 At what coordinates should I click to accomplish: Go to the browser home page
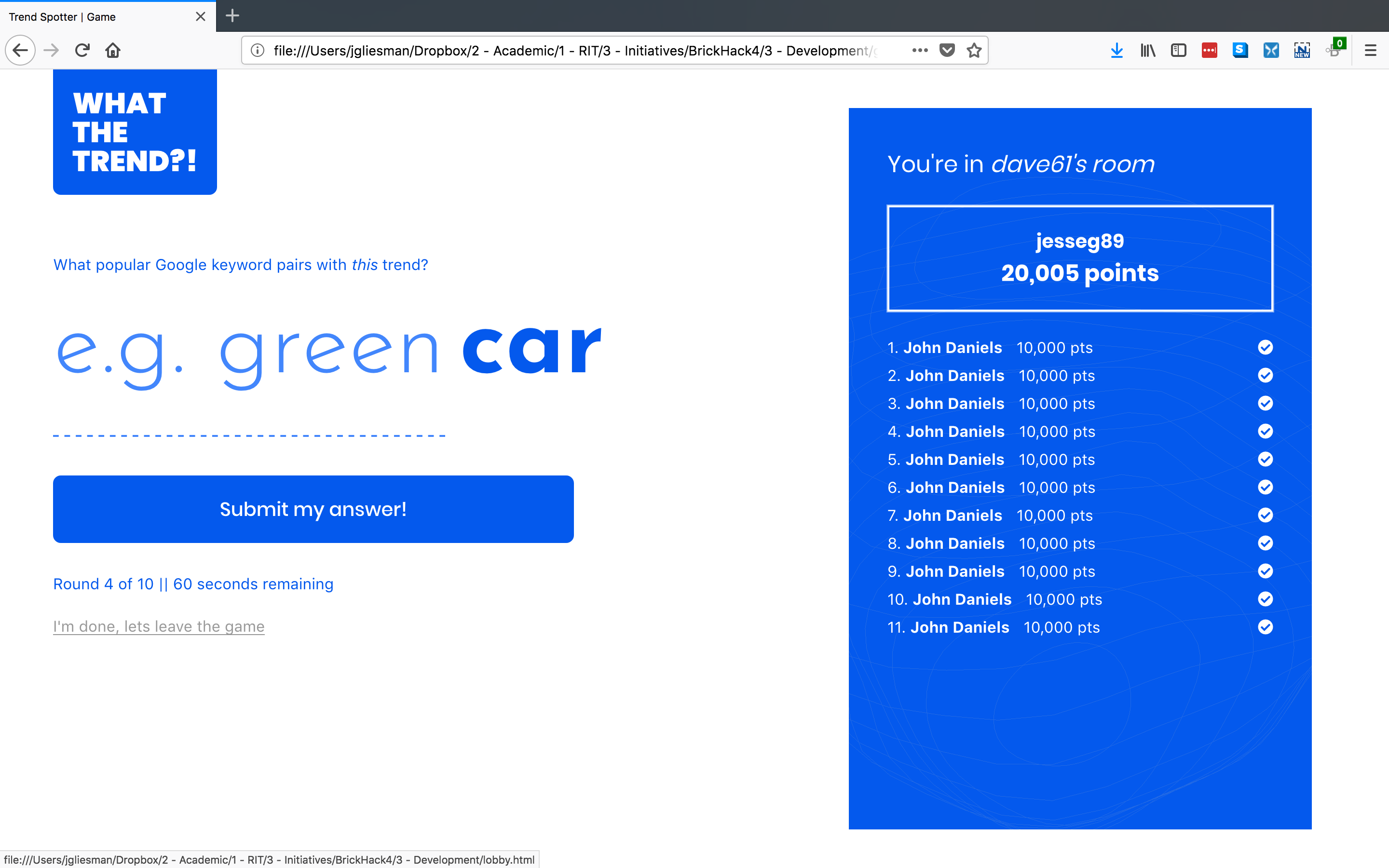113,51
